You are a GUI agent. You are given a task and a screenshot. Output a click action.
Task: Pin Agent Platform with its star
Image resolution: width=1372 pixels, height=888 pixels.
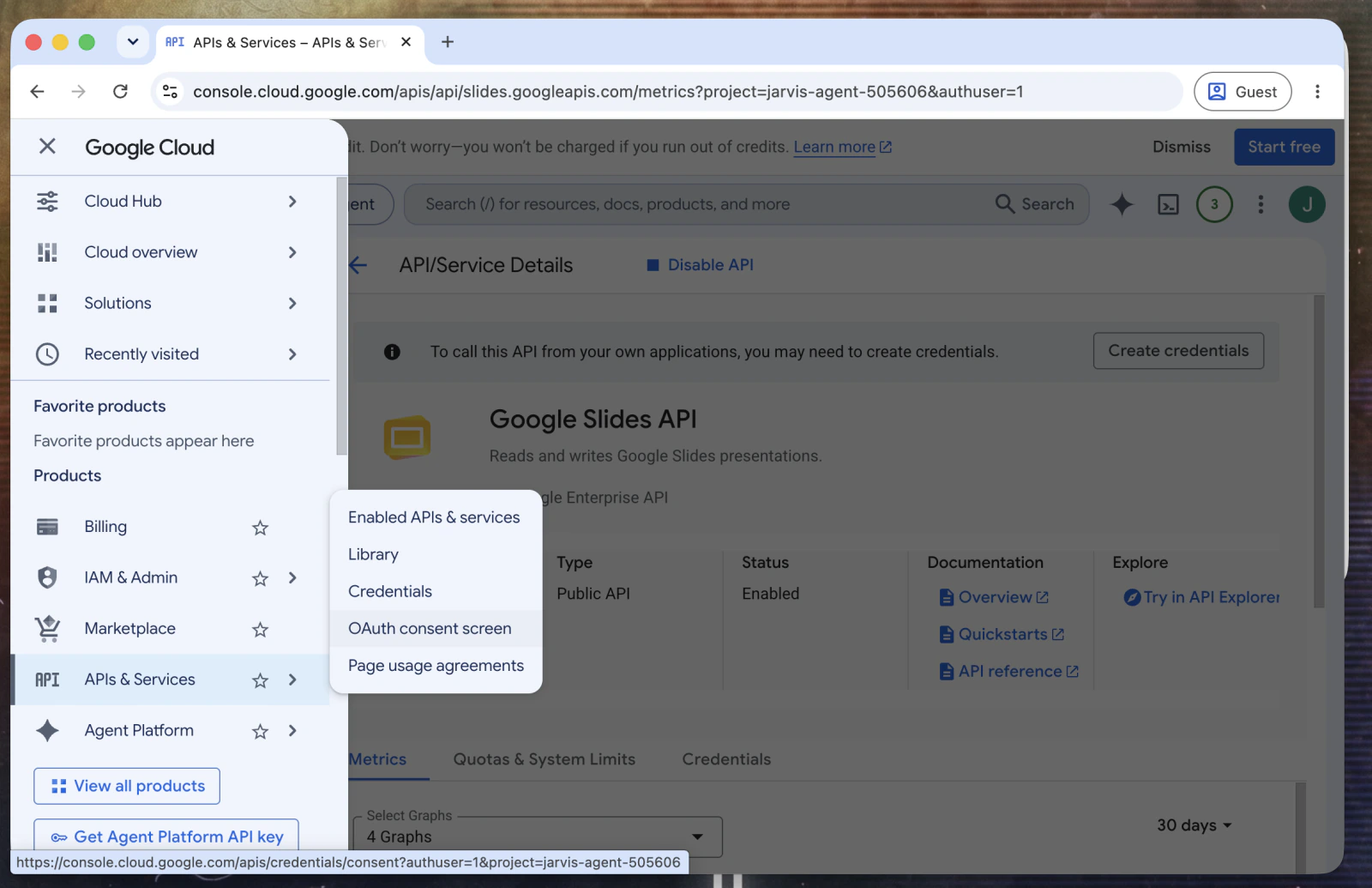[x=261, y=731]
